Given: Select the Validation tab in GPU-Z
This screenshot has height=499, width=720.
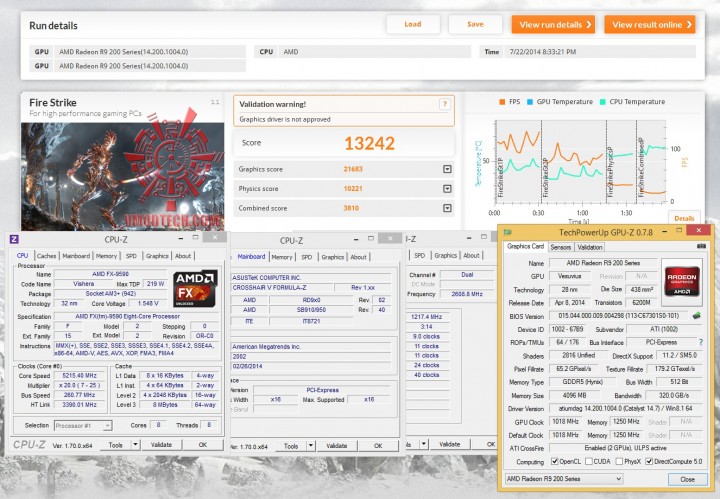Looking at the screenshot, I should click(590, 247).
